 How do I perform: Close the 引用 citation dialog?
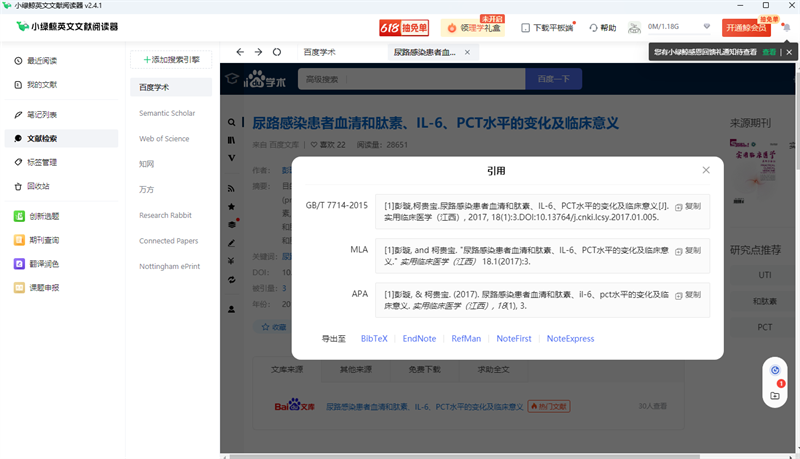(706, 171)
